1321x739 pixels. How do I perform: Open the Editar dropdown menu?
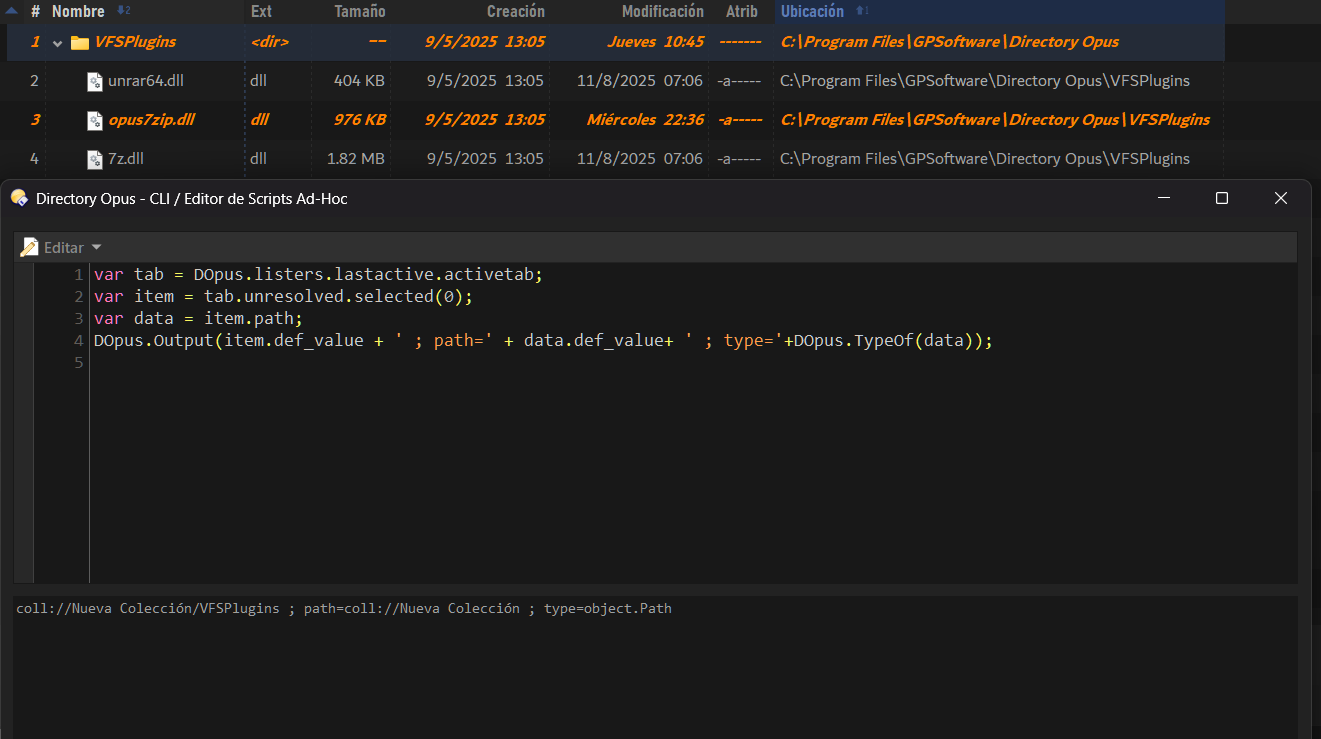click(x=96, y=247)
